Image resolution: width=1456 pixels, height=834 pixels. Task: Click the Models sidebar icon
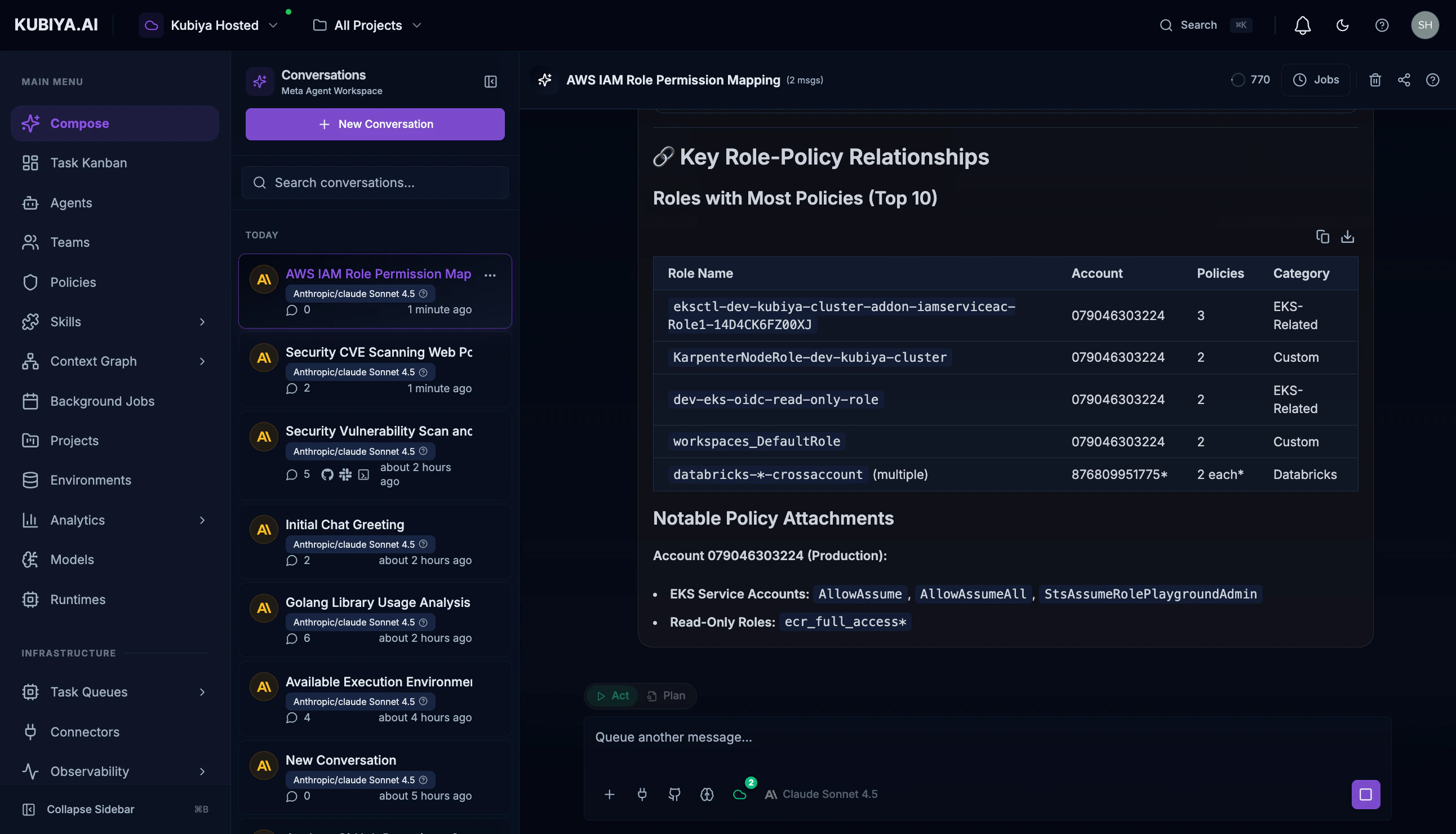point(30,560)
